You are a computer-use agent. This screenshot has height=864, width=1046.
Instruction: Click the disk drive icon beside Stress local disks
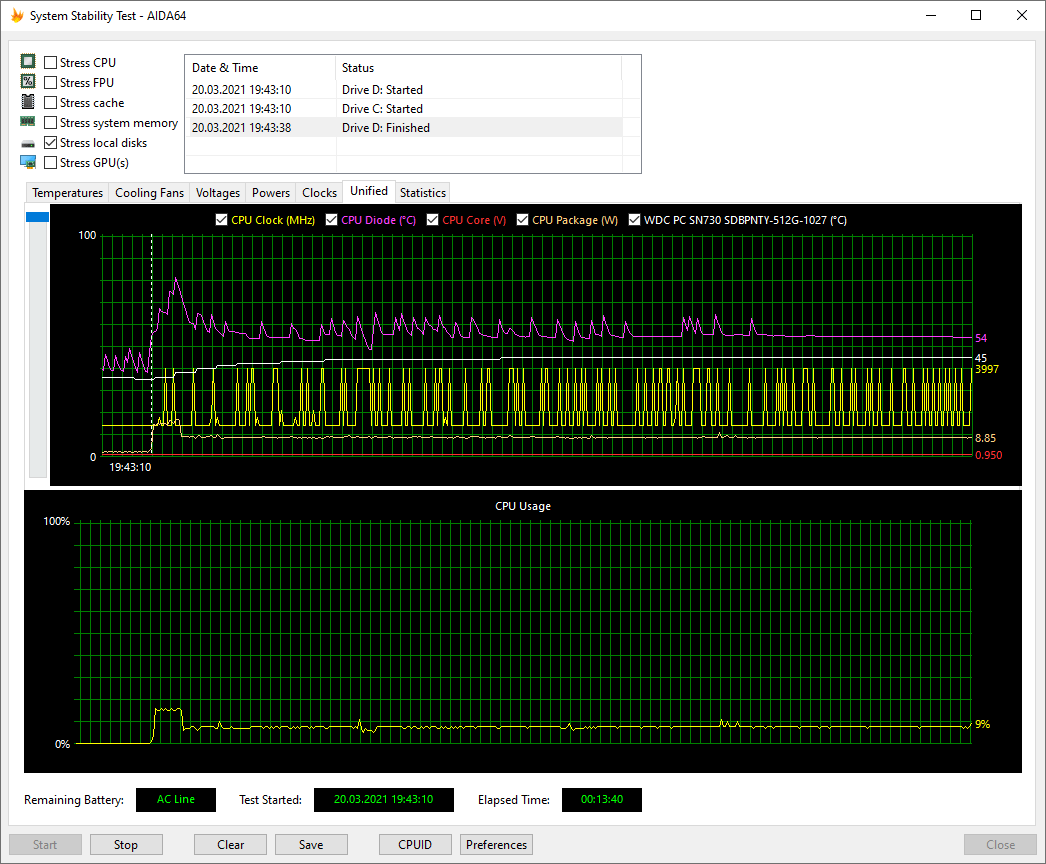28,143
